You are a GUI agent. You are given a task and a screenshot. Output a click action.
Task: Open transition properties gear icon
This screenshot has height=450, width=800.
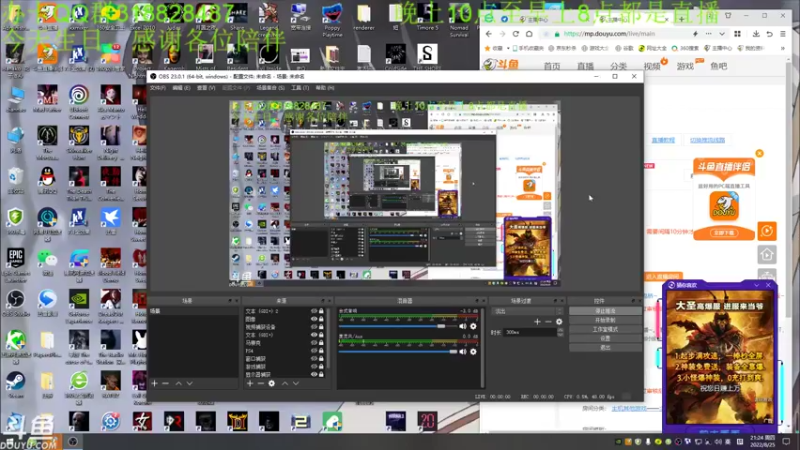coord(559,321)
